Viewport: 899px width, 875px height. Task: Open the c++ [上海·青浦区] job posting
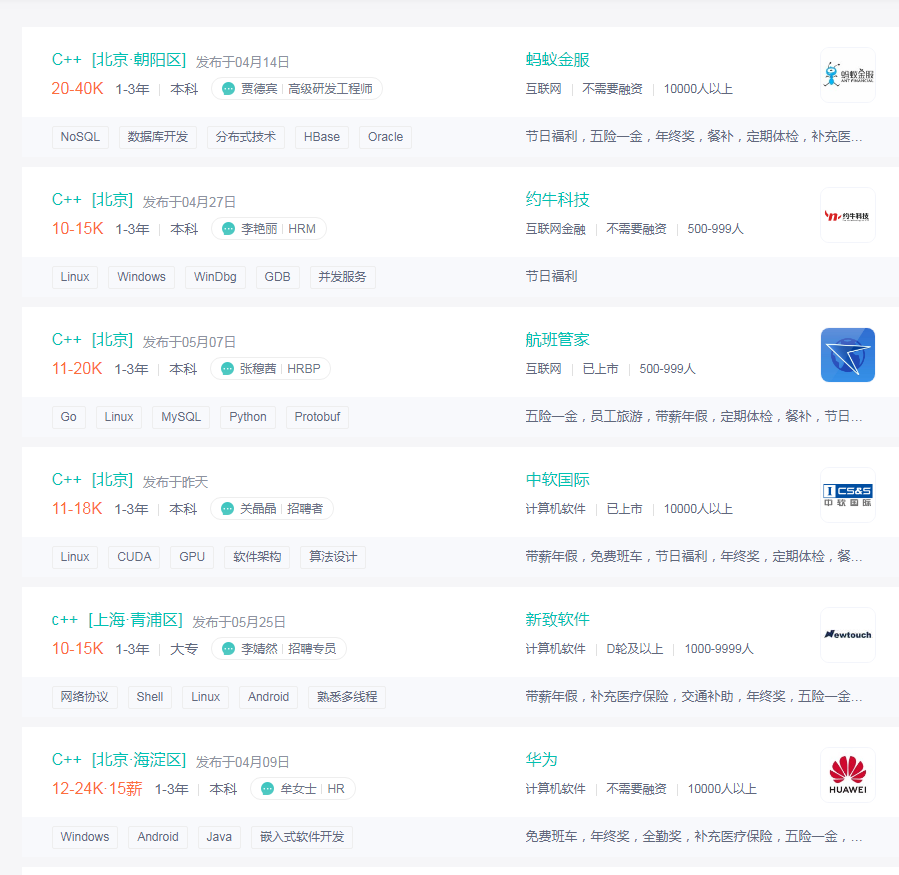pos(117,619)
